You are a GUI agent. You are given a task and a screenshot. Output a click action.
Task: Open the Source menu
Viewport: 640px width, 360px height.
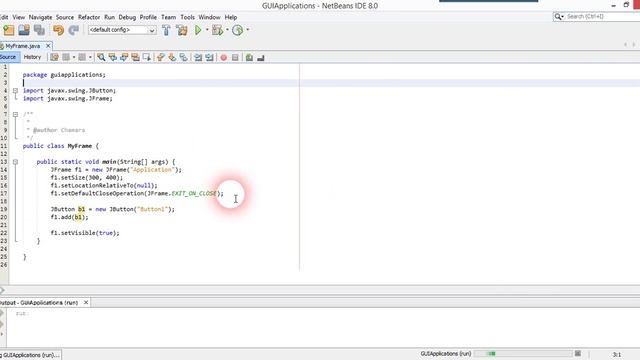click(65, 17)
